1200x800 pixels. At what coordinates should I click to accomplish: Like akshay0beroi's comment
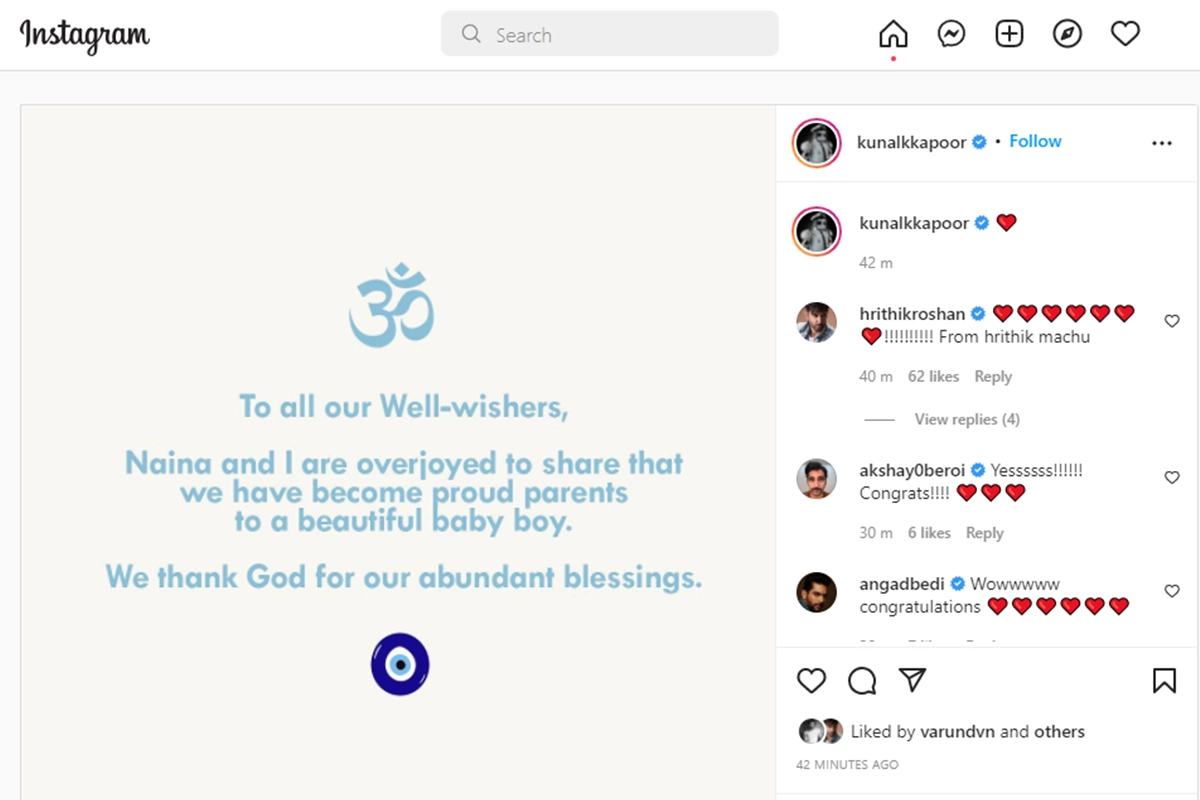coord(1172,478)
